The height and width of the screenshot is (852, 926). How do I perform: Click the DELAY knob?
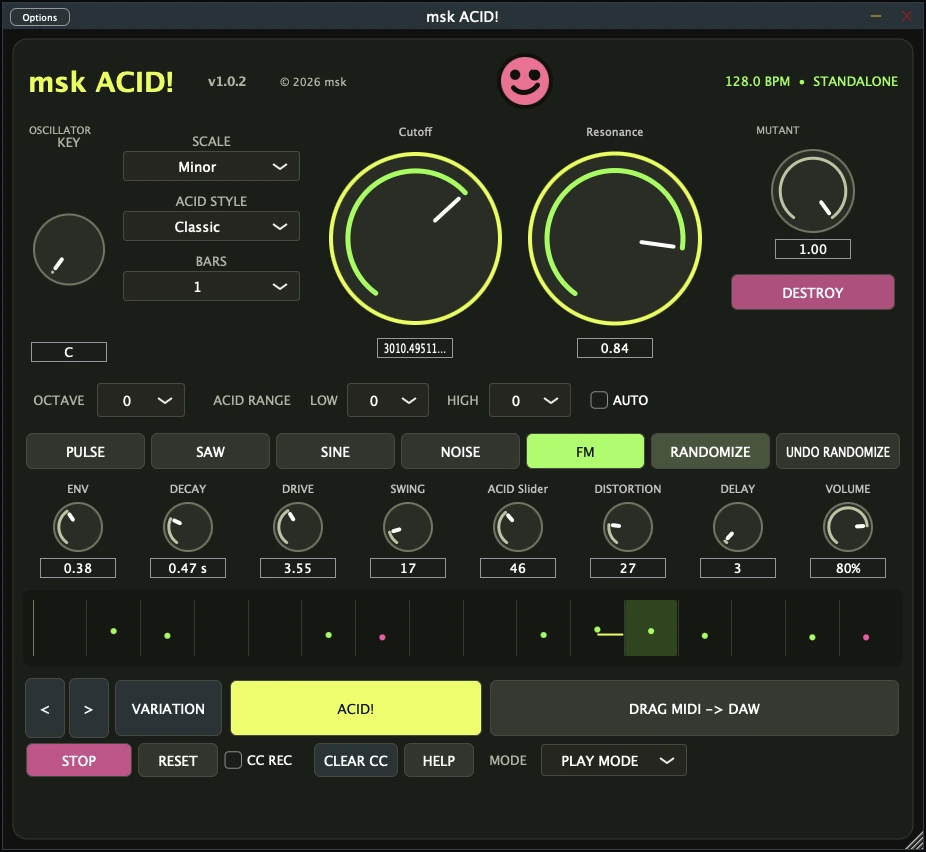tap(738, 527)
